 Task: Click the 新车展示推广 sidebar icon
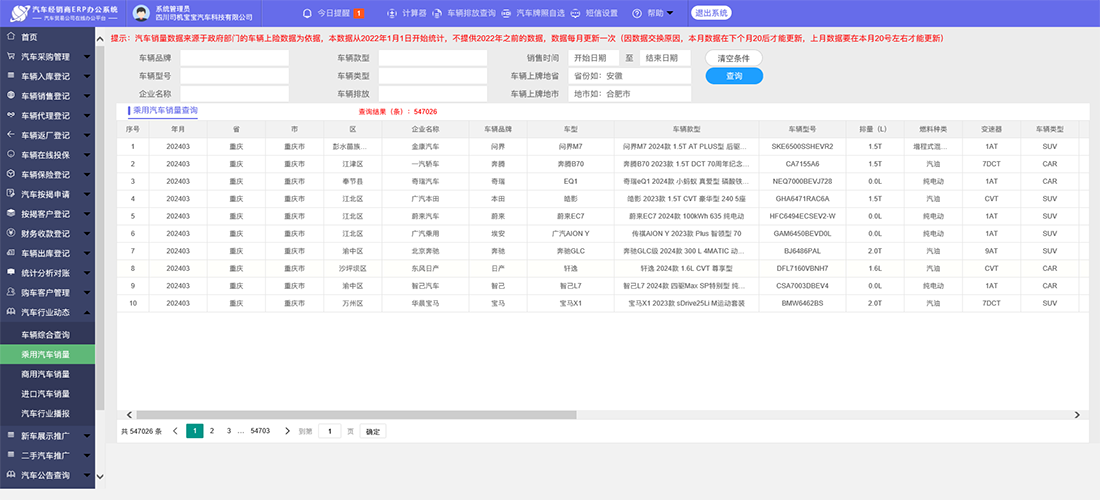click(x=11, y=435)
